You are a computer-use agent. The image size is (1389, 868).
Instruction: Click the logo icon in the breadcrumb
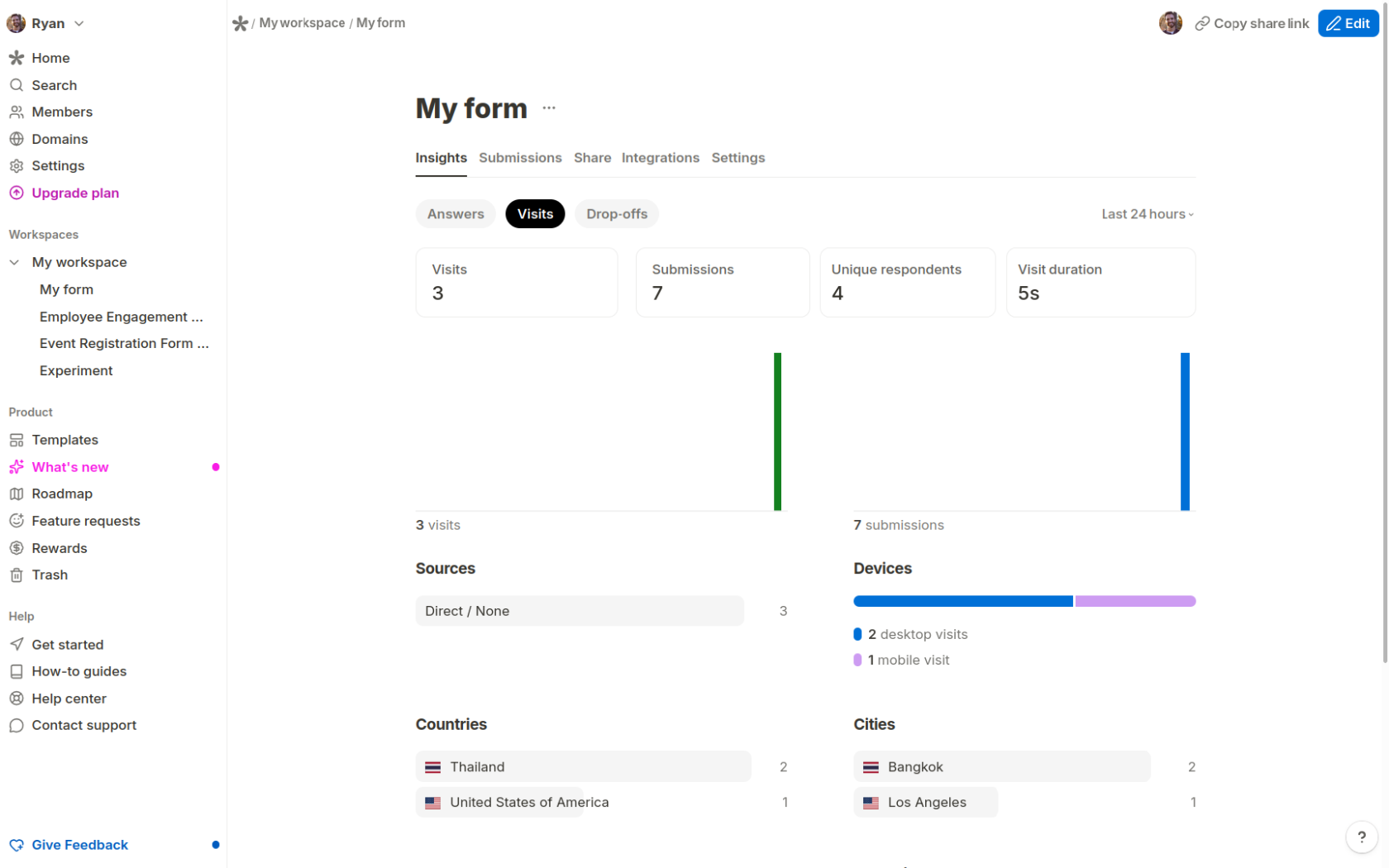point(241,23)
